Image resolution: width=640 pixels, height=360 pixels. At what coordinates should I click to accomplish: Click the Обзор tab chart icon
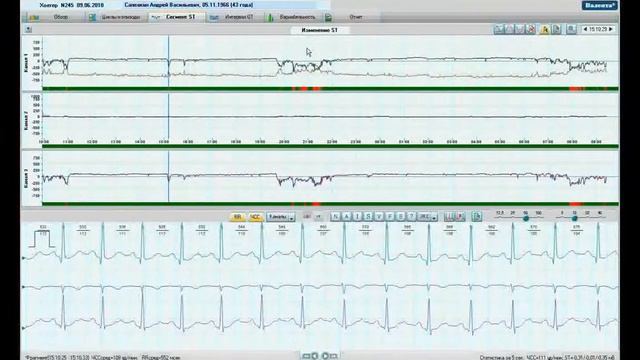pos(34,18)
